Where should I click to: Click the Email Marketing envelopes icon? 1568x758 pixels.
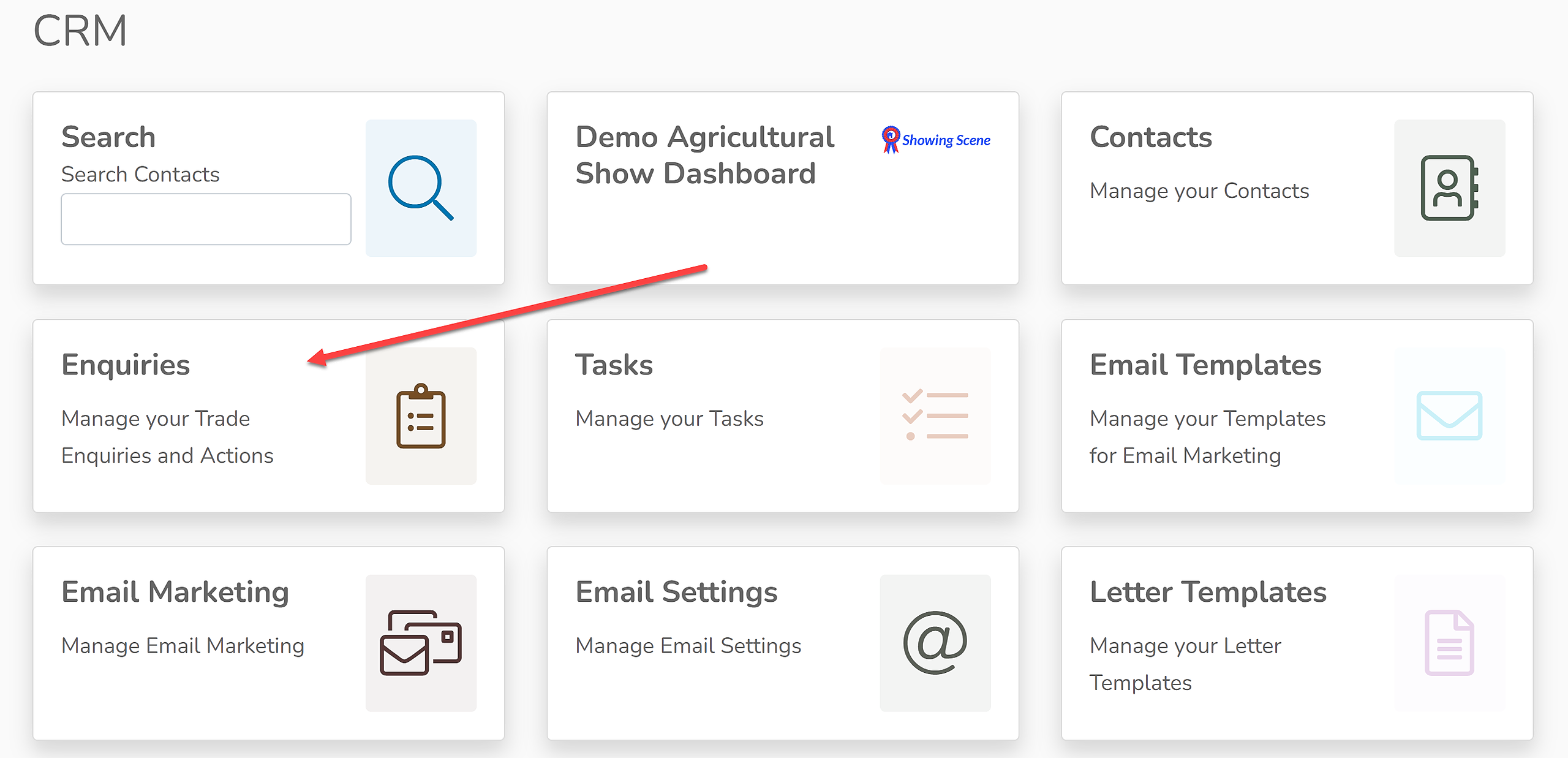pyautogui.click(x=421, y=643)
